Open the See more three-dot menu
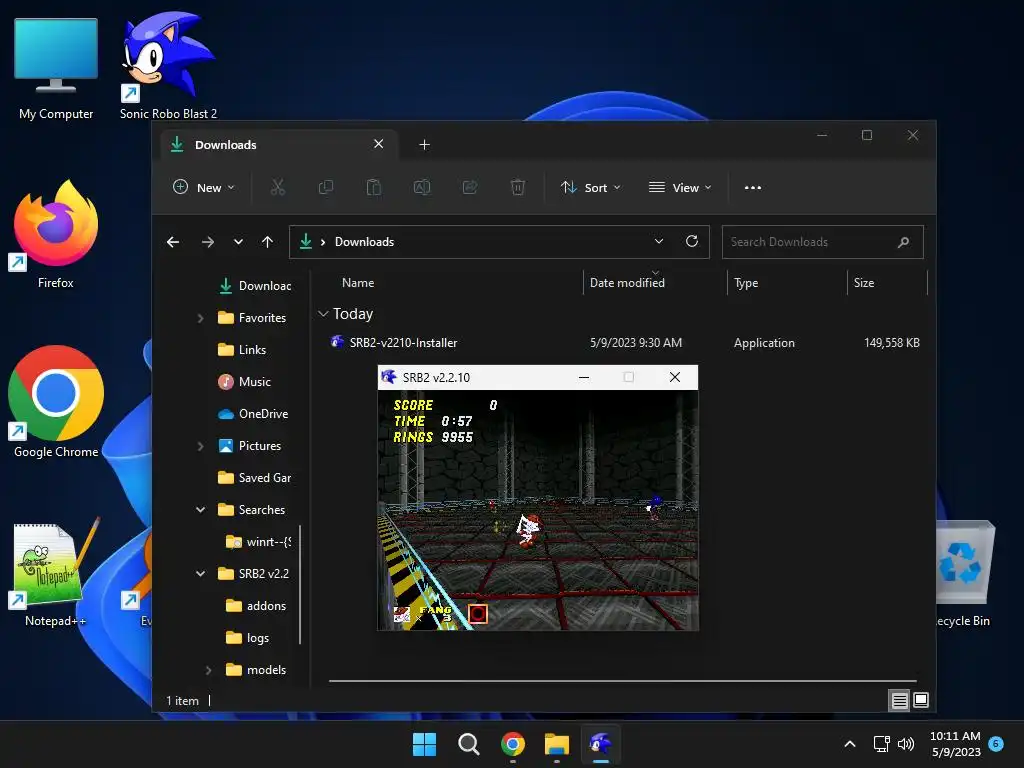Screen dimensions: 1024x768 [x=752, y=187]
